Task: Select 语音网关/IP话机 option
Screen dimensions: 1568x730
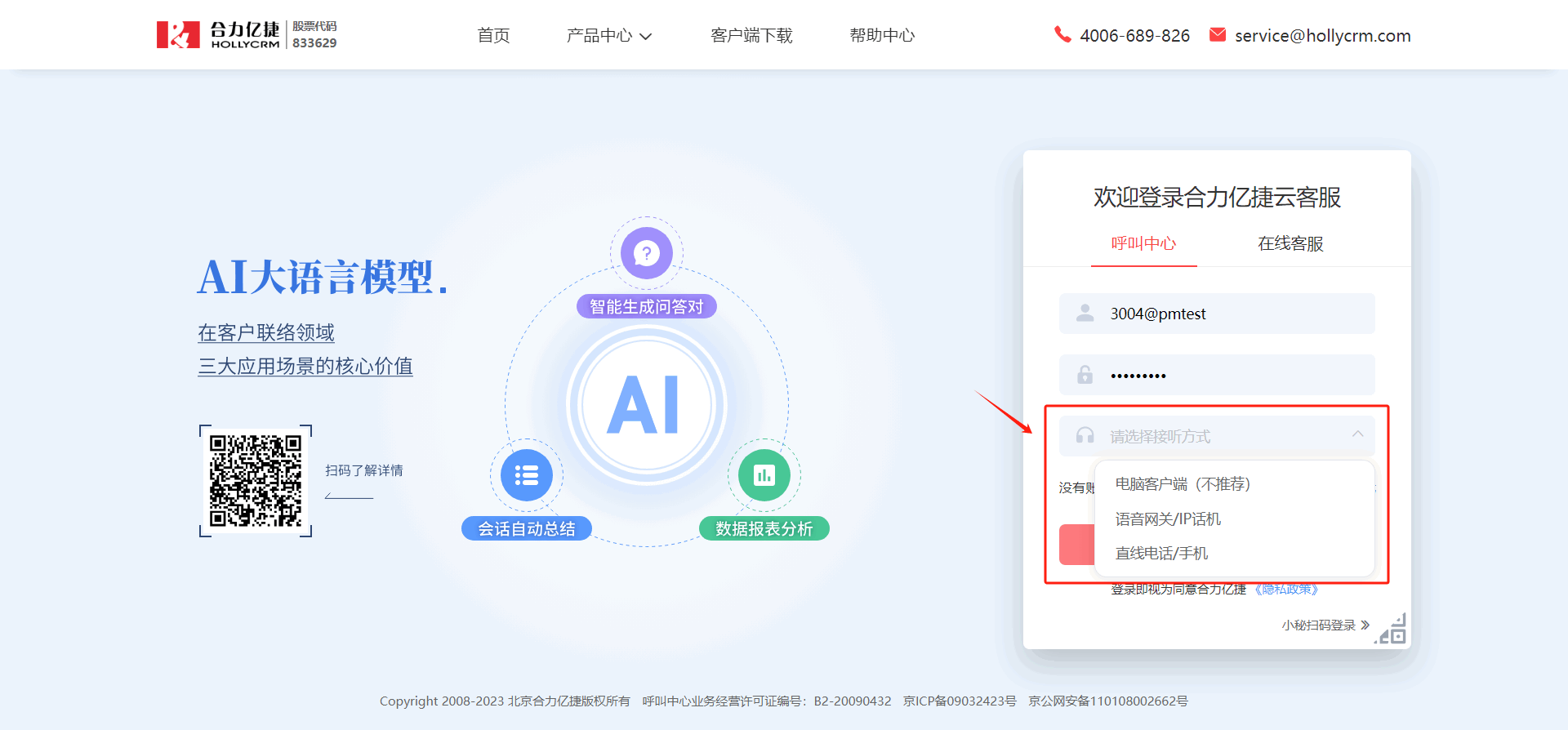Action: [1234, 519]
